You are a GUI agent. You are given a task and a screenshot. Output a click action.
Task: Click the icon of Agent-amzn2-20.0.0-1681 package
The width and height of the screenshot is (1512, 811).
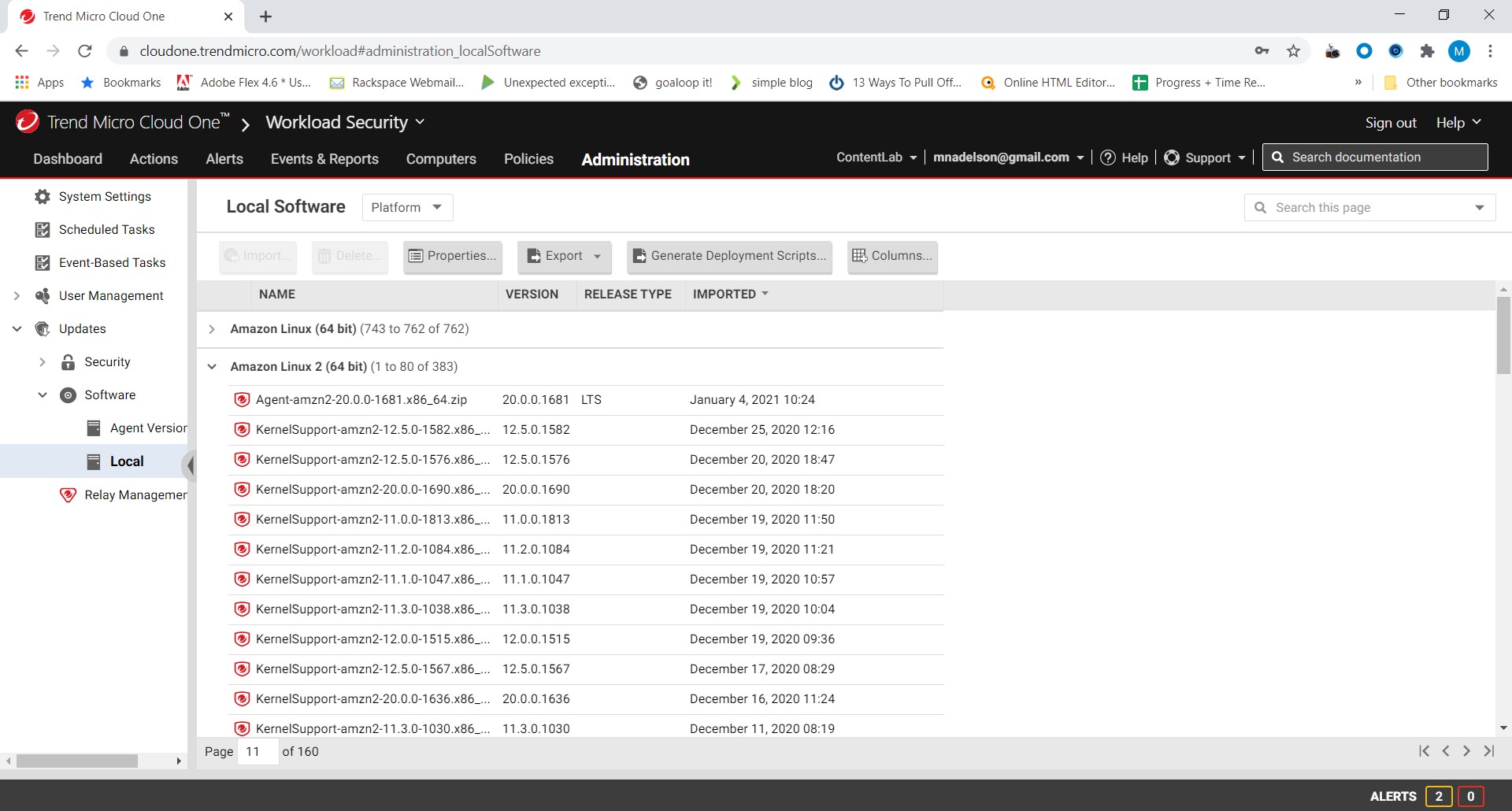(x=242, y=400)
